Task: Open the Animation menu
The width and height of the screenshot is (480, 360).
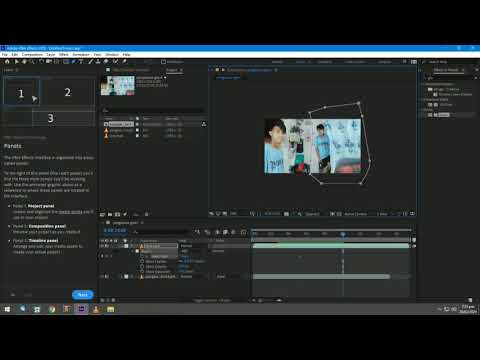Action: point(81,54)
